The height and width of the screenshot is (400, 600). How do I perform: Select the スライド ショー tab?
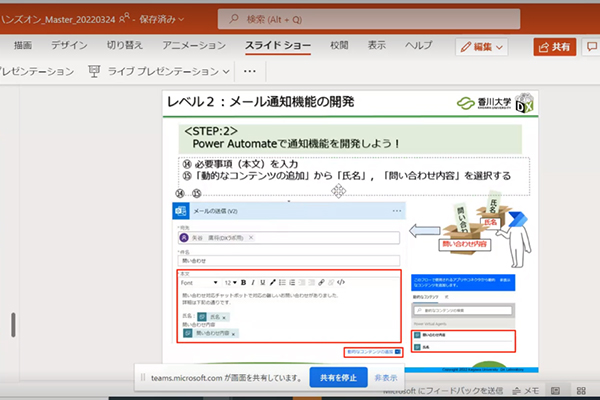[x=278, y=46]
